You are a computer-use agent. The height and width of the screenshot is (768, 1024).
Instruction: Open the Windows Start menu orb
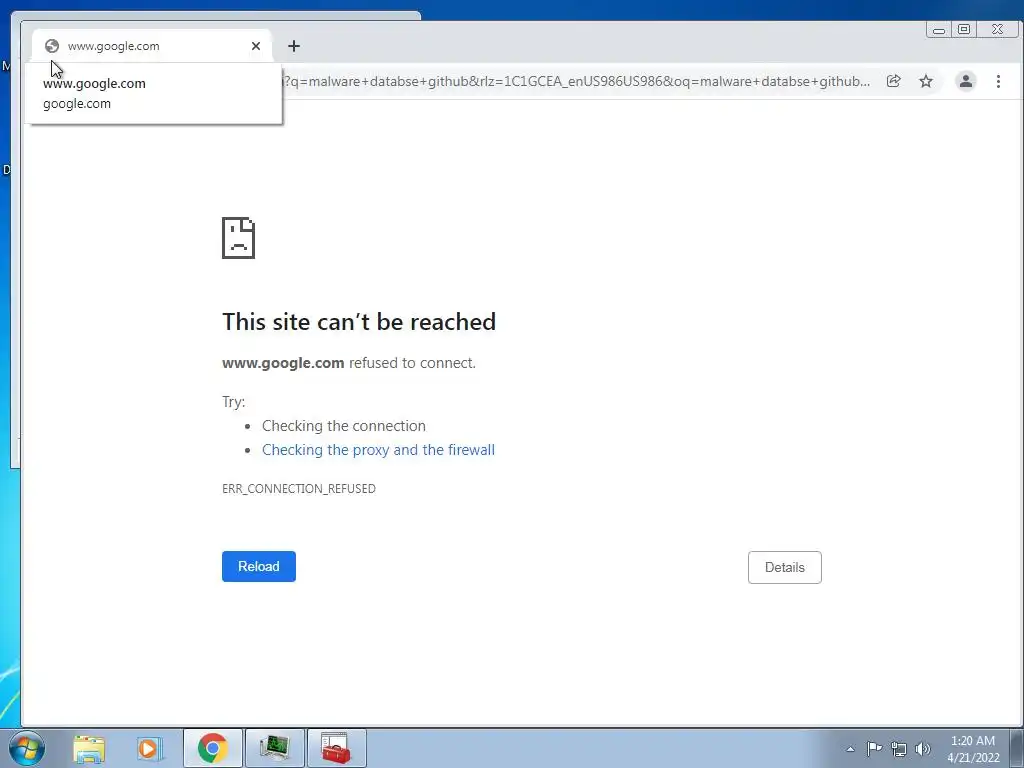pyautogui.click(x=27, y=748)
